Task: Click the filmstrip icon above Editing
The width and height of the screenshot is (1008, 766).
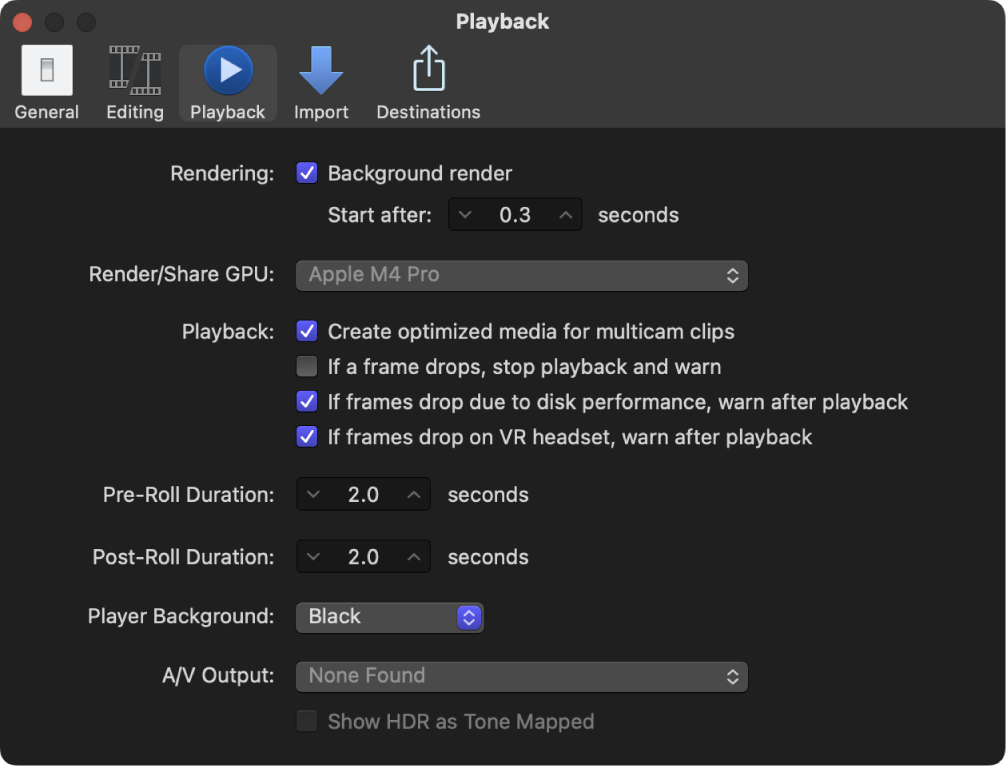Action: pos(134,68)
